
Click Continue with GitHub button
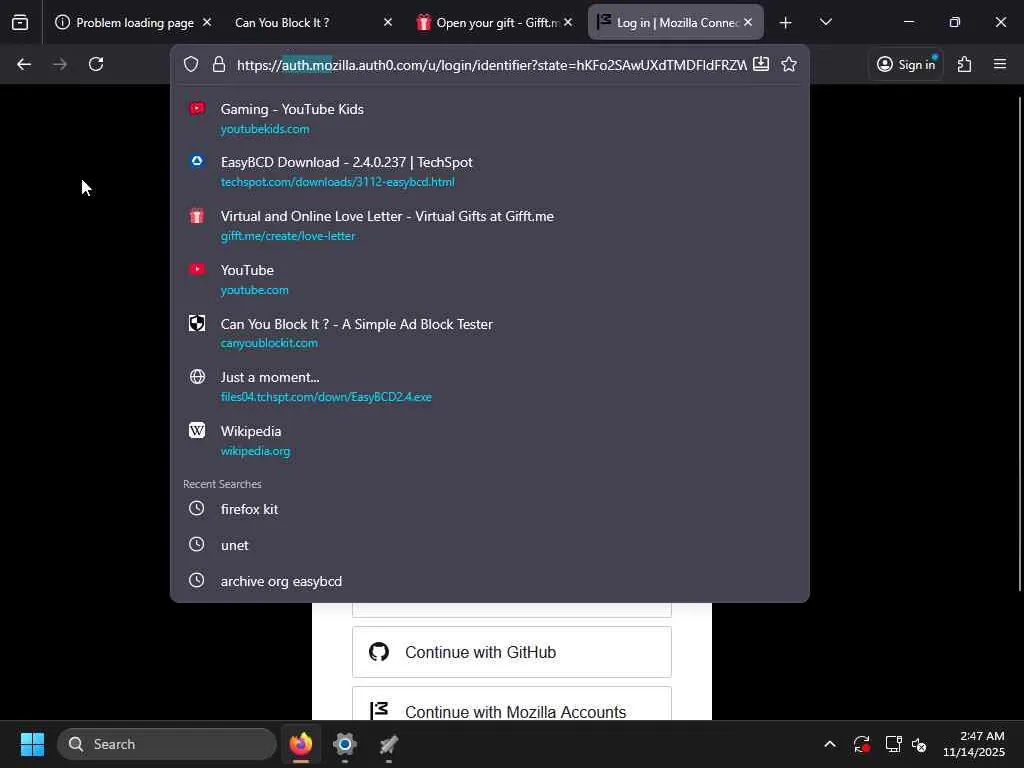[511, 652]
